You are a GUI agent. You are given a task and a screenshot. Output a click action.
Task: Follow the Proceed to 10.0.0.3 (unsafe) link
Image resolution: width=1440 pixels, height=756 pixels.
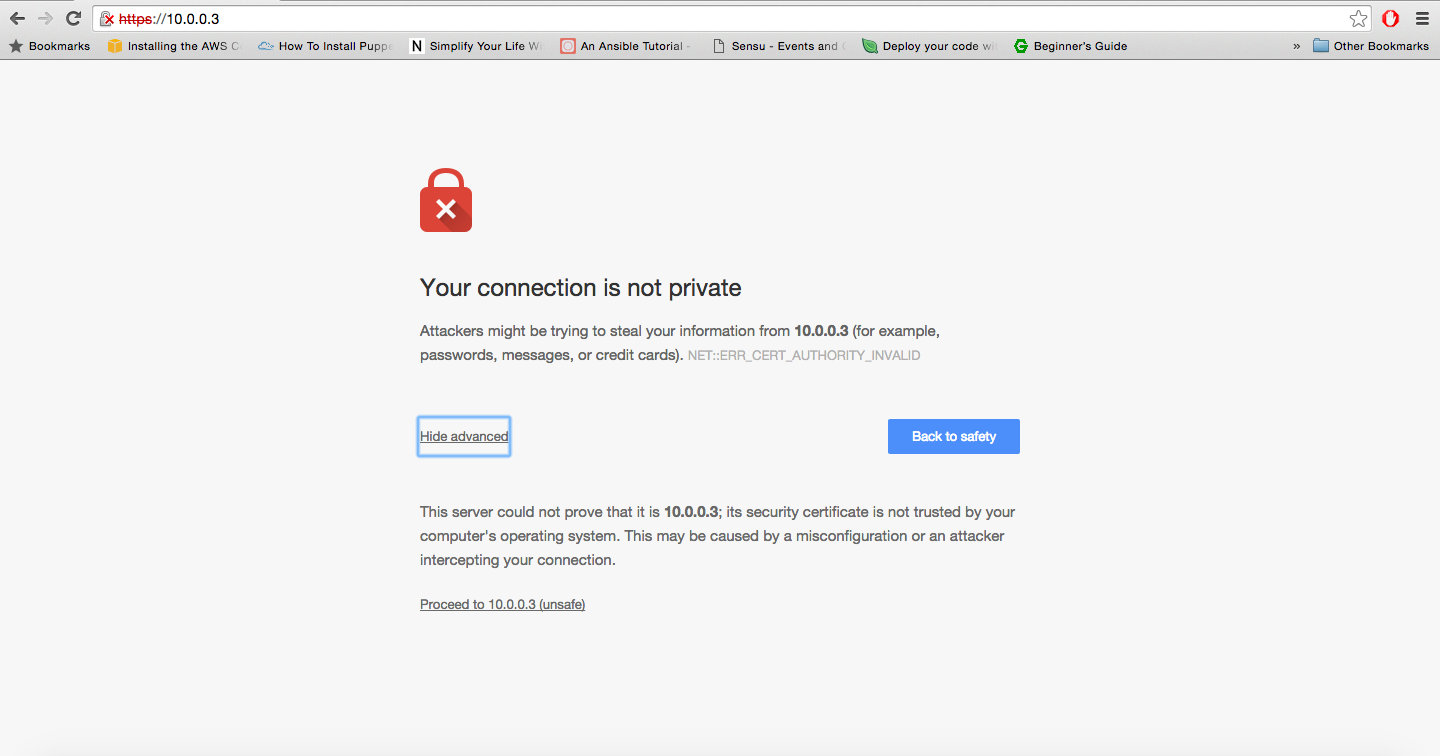click(502, 604)
